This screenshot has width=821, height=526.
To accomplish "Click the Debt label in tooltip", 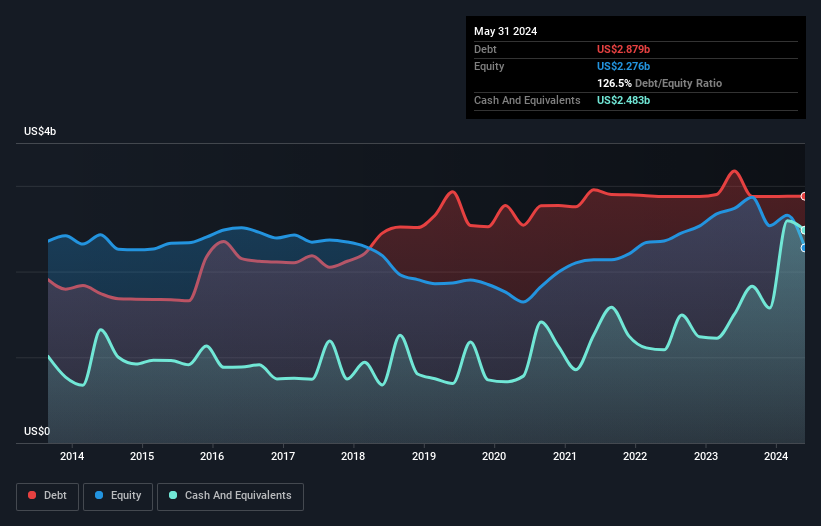I will (x=485, y=49).
